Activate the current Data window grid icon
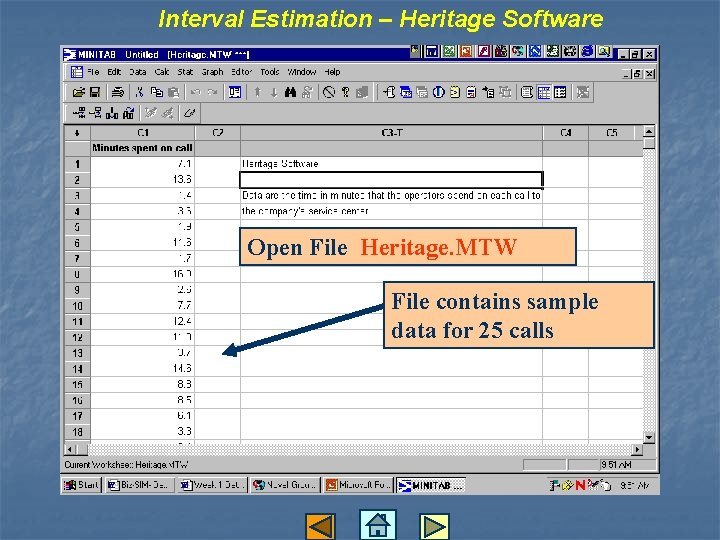This screenshot has height=540, width=720. pyautogui.click(x=544, y=92)
